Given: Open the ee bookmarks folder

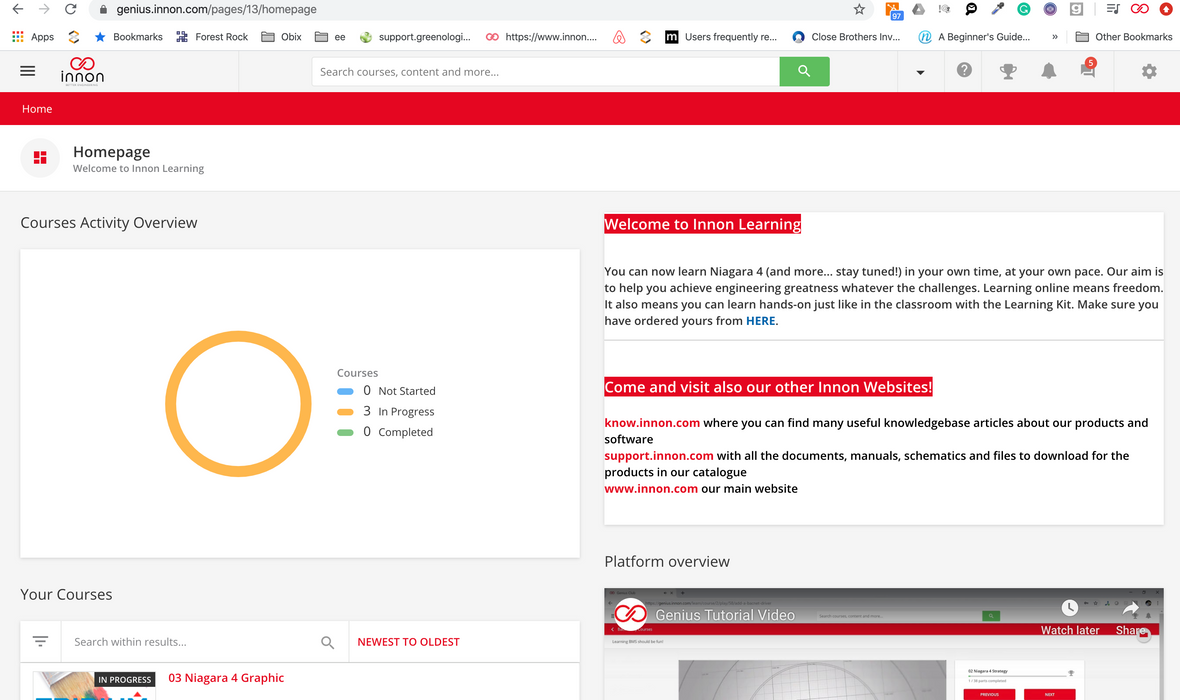Looking at the screenshot, I should click(x=330, y=36).
